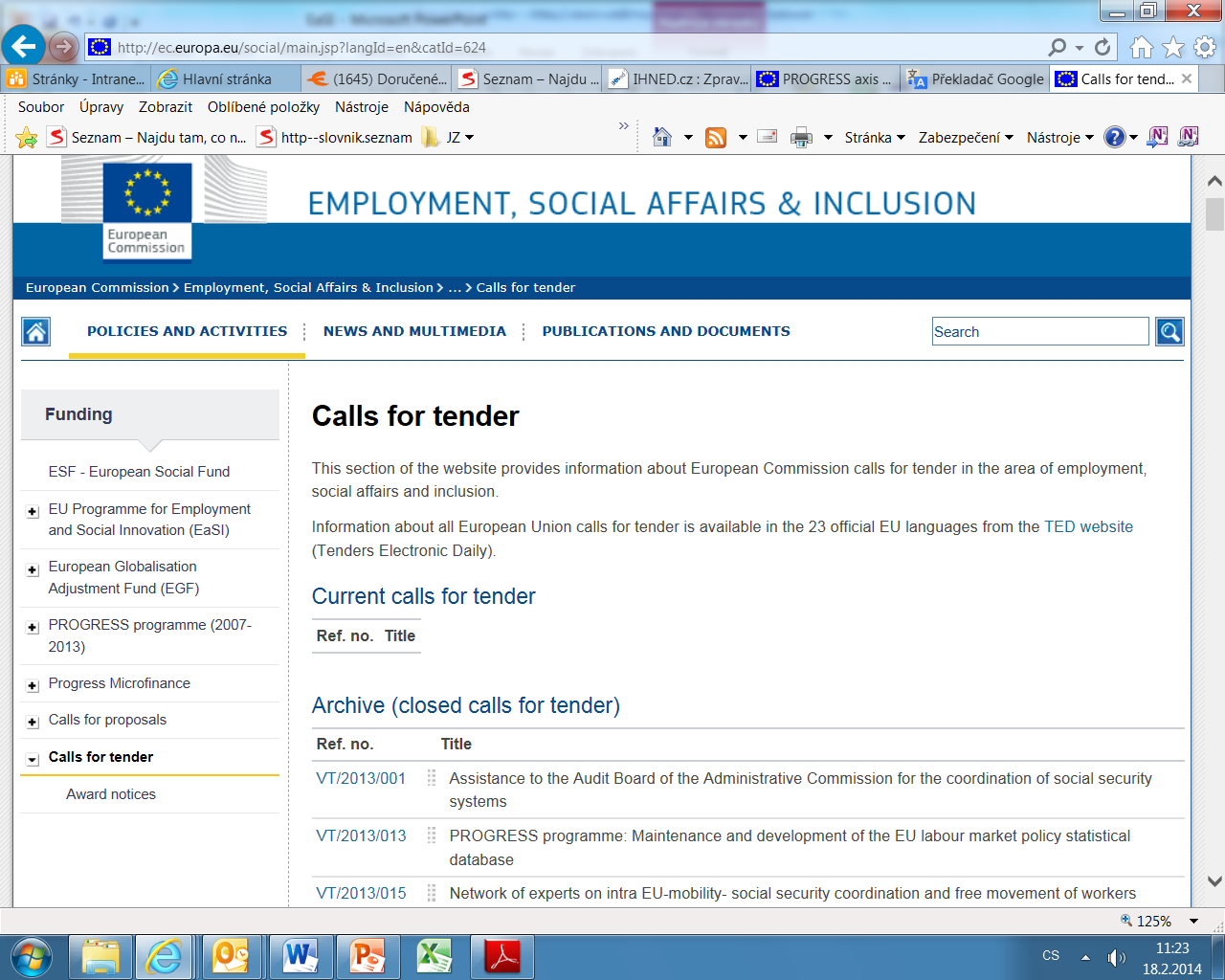Click the Add to favorites bar star icon
The width and height of the screenshot is (1225, 980).
point(27,138)
